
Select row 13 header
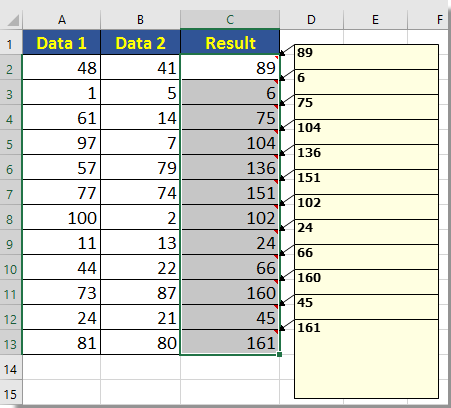tap(11, 342)
